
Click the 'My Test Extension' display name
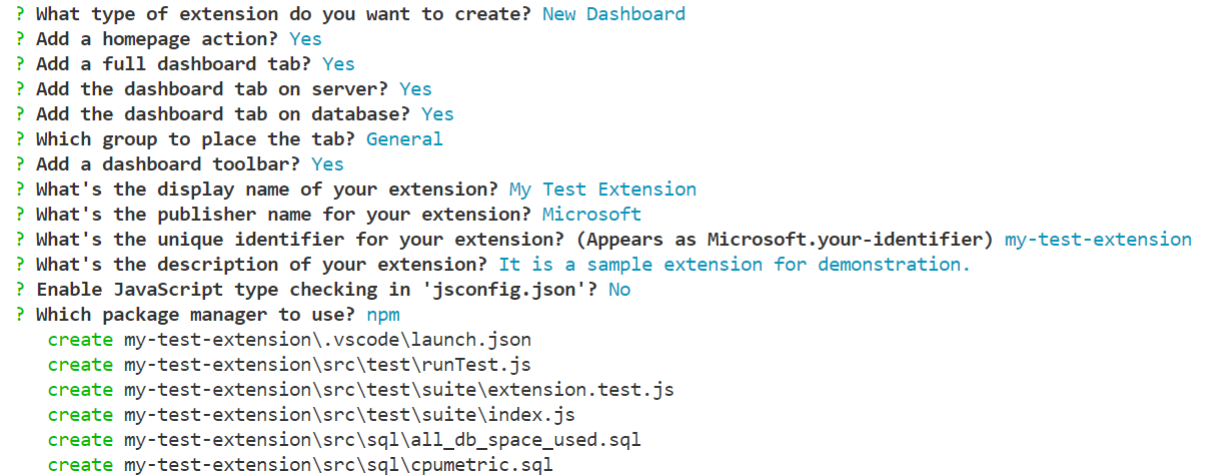[602, 189]
